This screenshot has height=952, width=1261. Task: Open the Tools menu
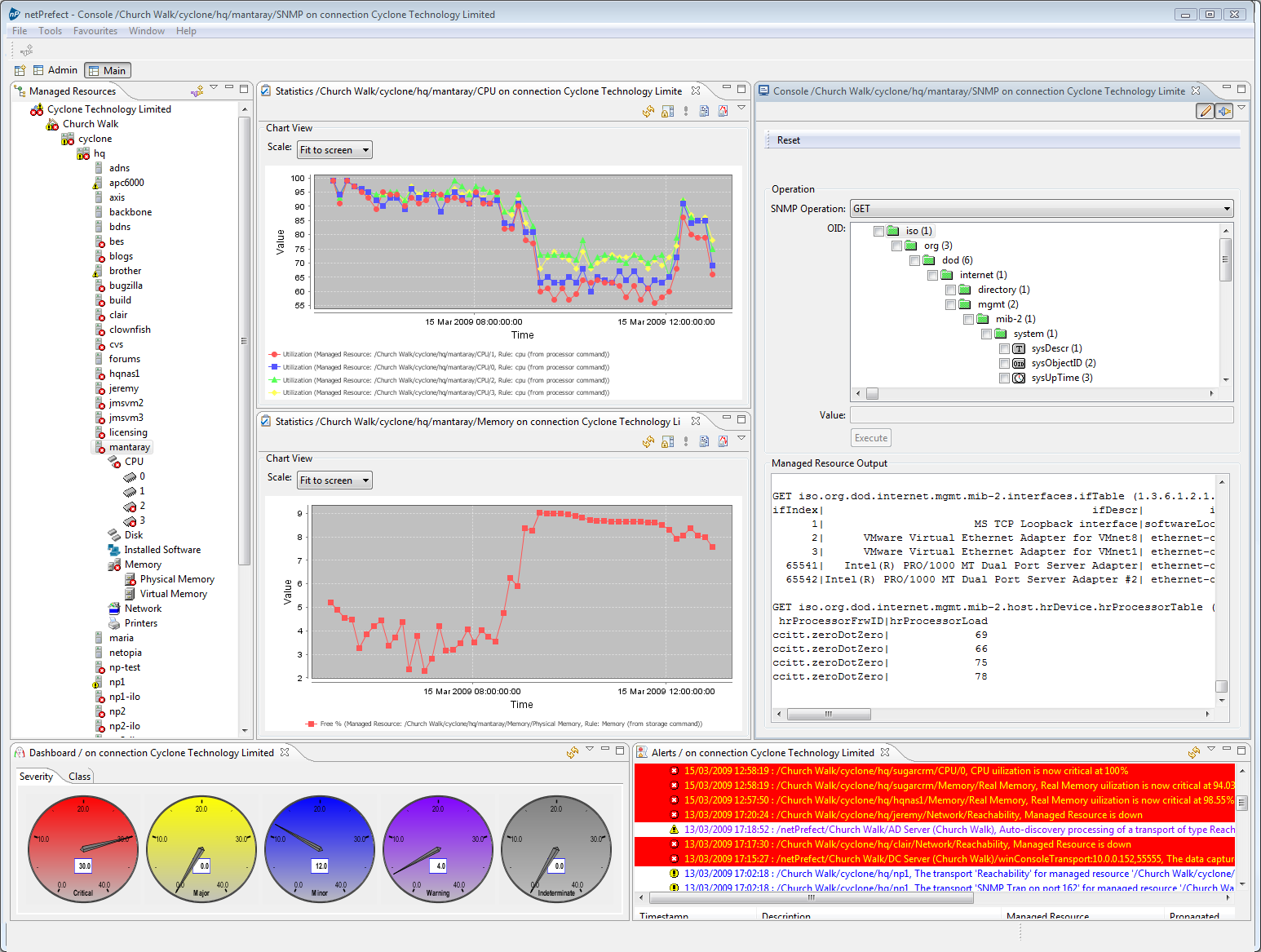coord(51,31)
